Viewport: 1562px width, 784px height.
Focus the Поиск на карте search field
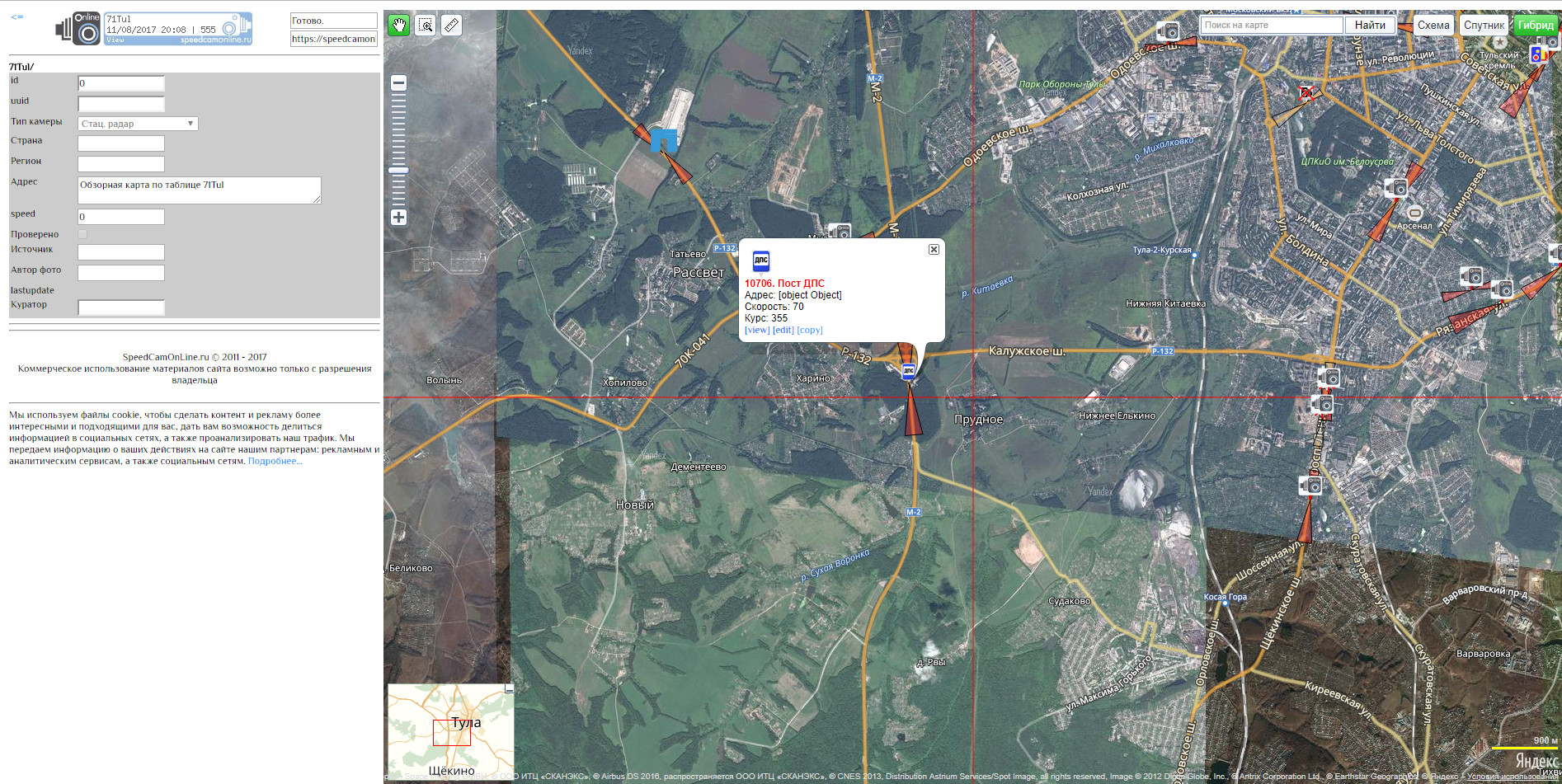click(1271, 25)
